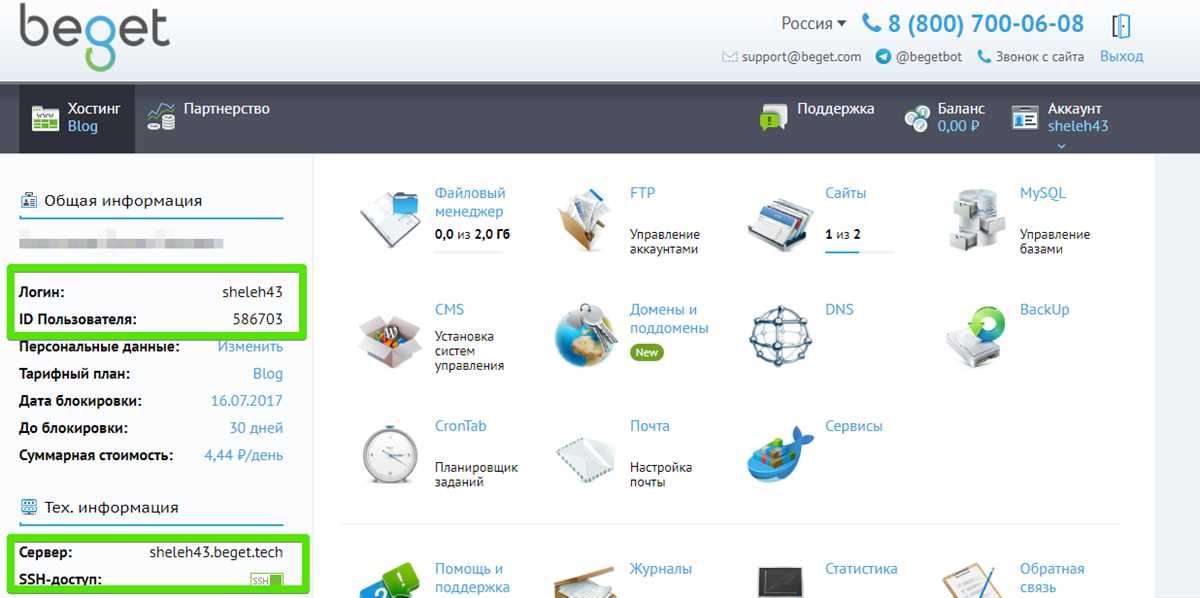Click the Blog tariff plan link
The width and height of the screenshot is (1200, 598).
point(268,374)
